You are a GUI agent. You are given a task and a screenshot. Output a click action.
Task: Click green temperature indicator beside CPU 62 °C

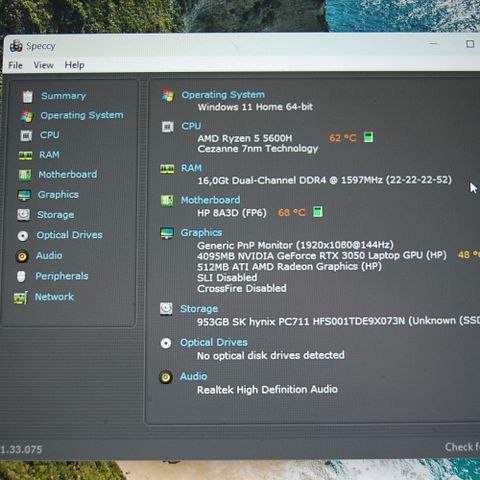[x=368, y=137]
